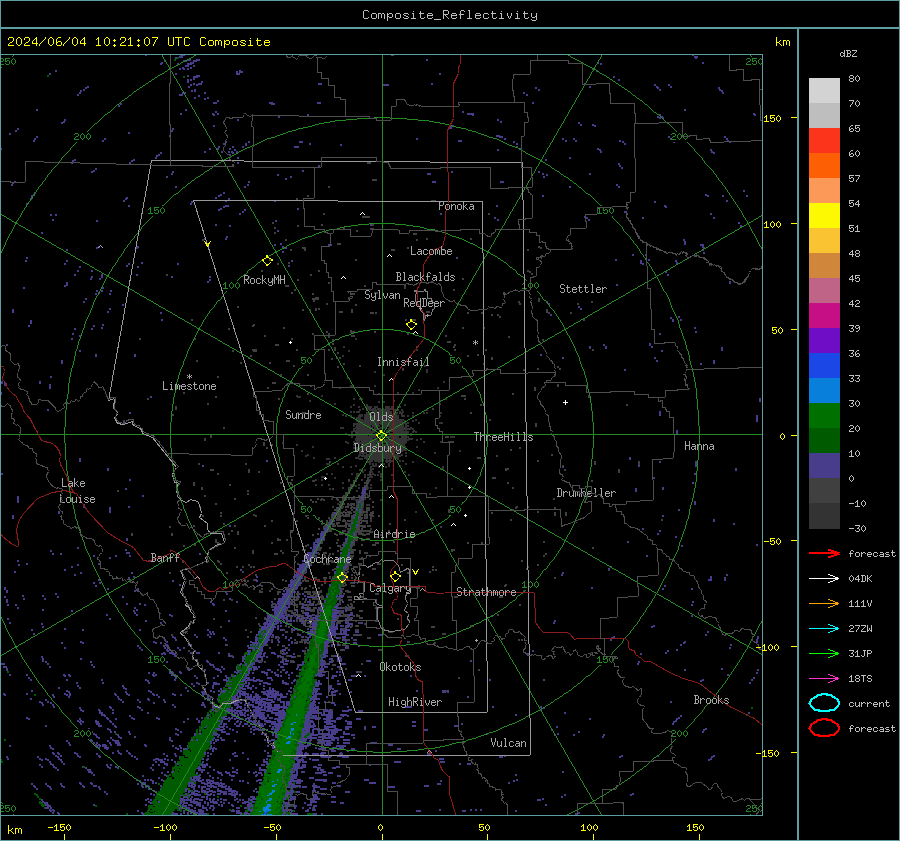Click the yellow diamond marker near RockyMH

[x=267, y=261]
